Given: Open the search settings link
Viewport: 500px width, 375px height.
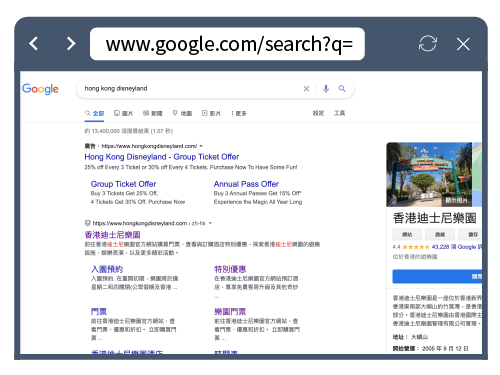Looking at the screenshot, I should (318, 113).
